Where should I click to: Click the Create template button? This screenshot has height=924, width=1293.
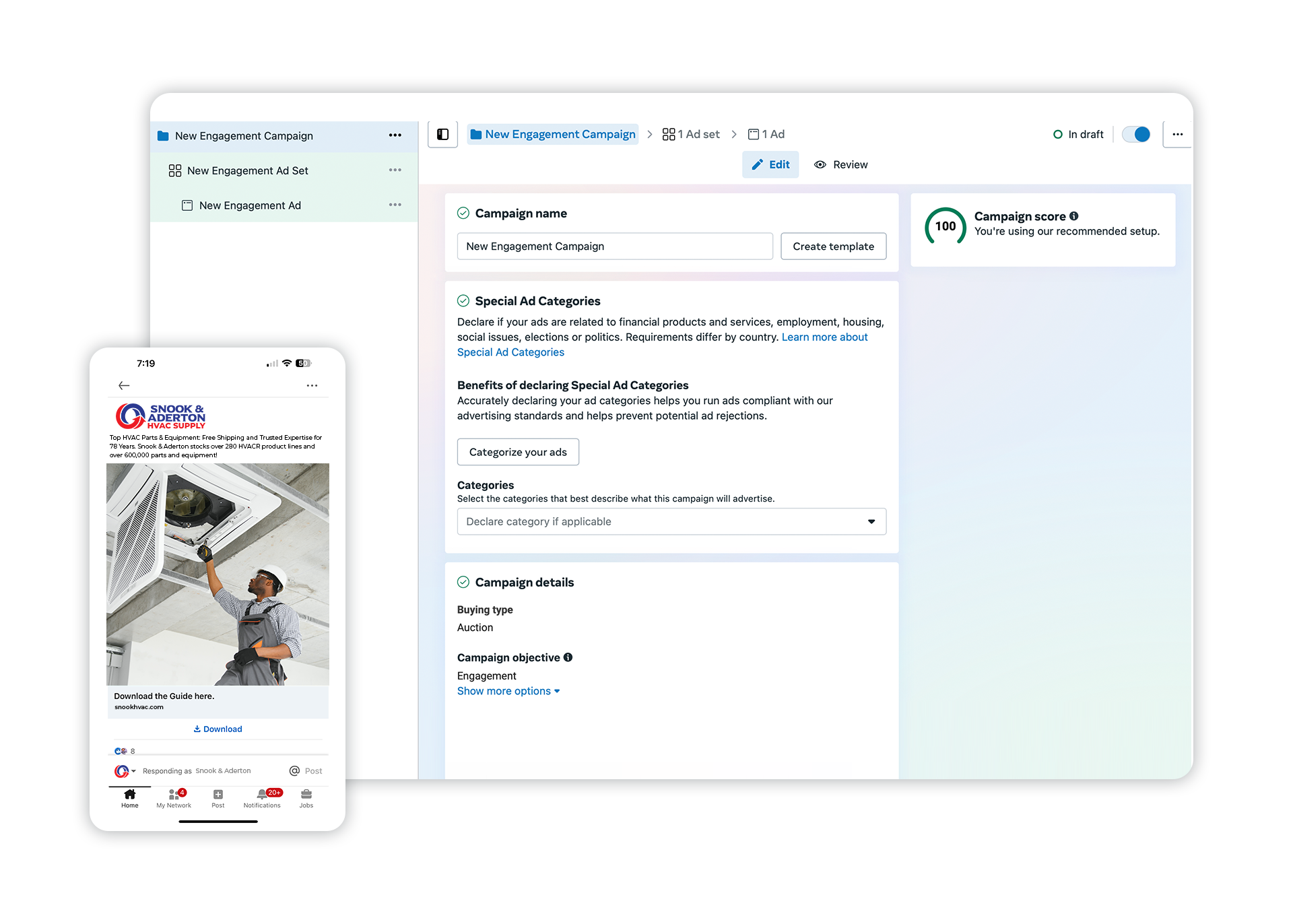tap(833, 246)
